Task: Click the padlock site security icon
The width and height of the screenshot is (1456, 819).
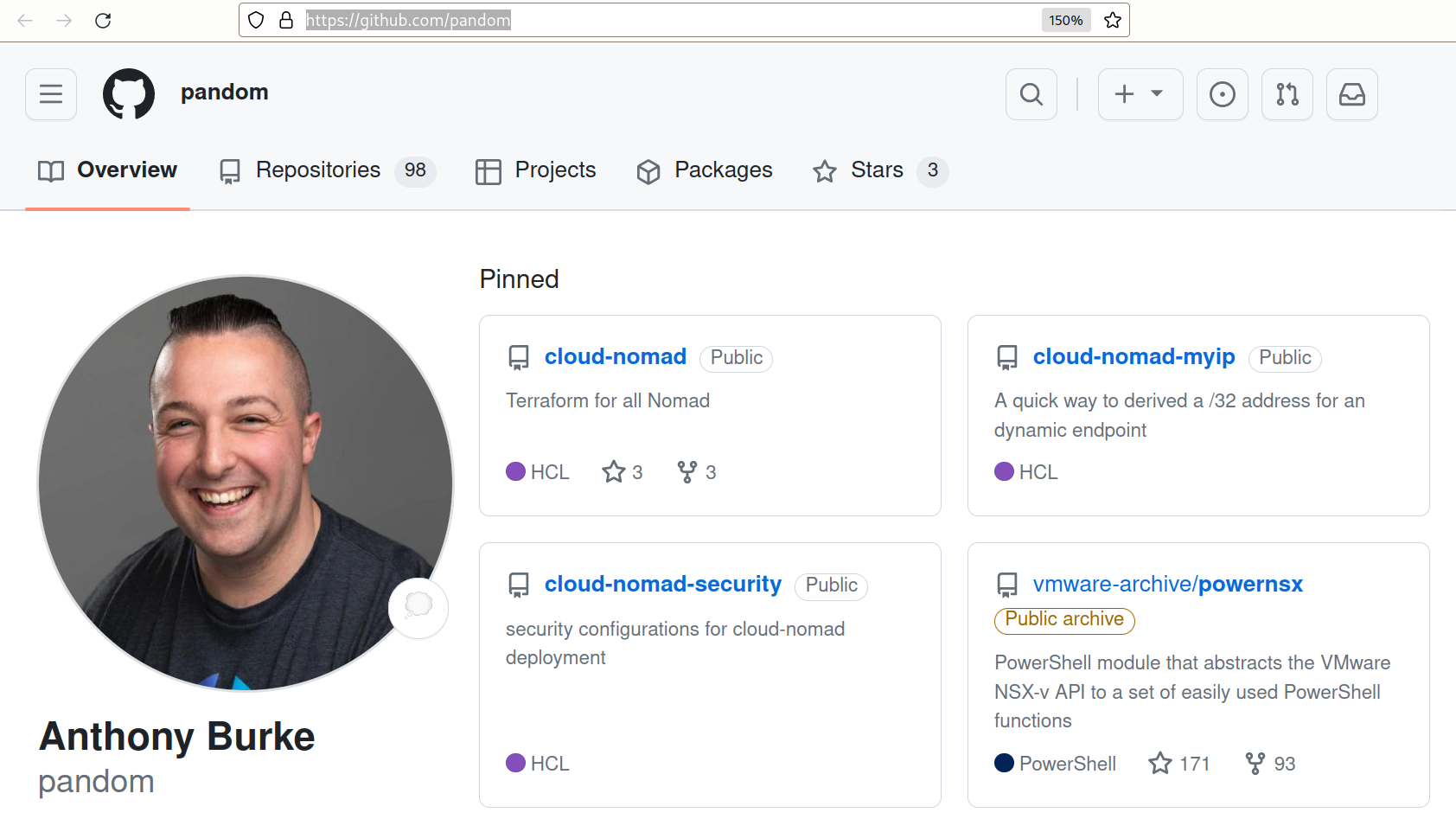Action: pos(286,20)
